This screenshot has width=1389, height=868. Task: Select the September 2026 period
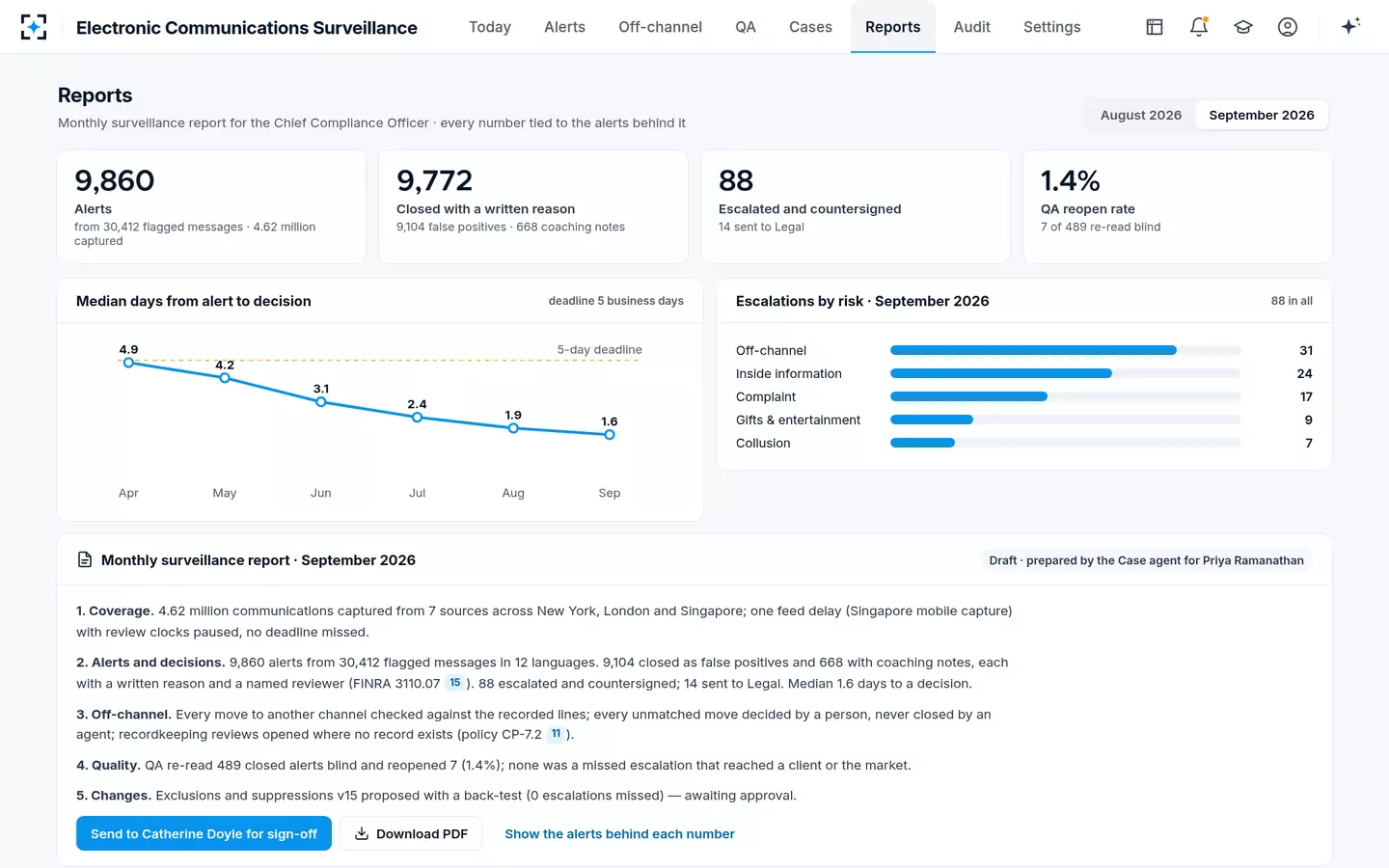tap(1262, 115)
